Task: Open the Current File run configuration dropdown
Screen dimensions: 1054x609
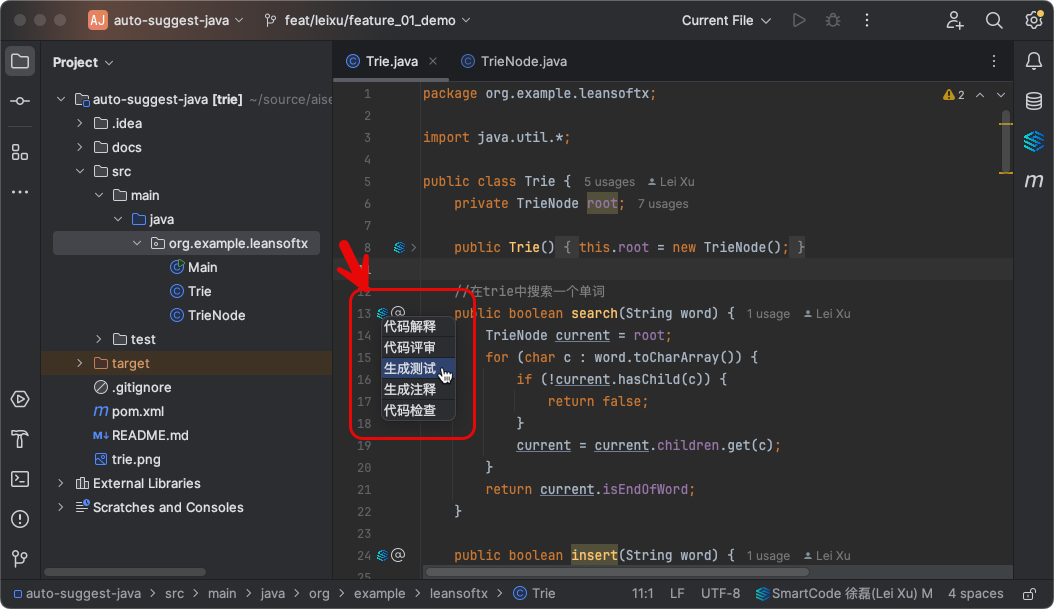Action: coord(726,20)
